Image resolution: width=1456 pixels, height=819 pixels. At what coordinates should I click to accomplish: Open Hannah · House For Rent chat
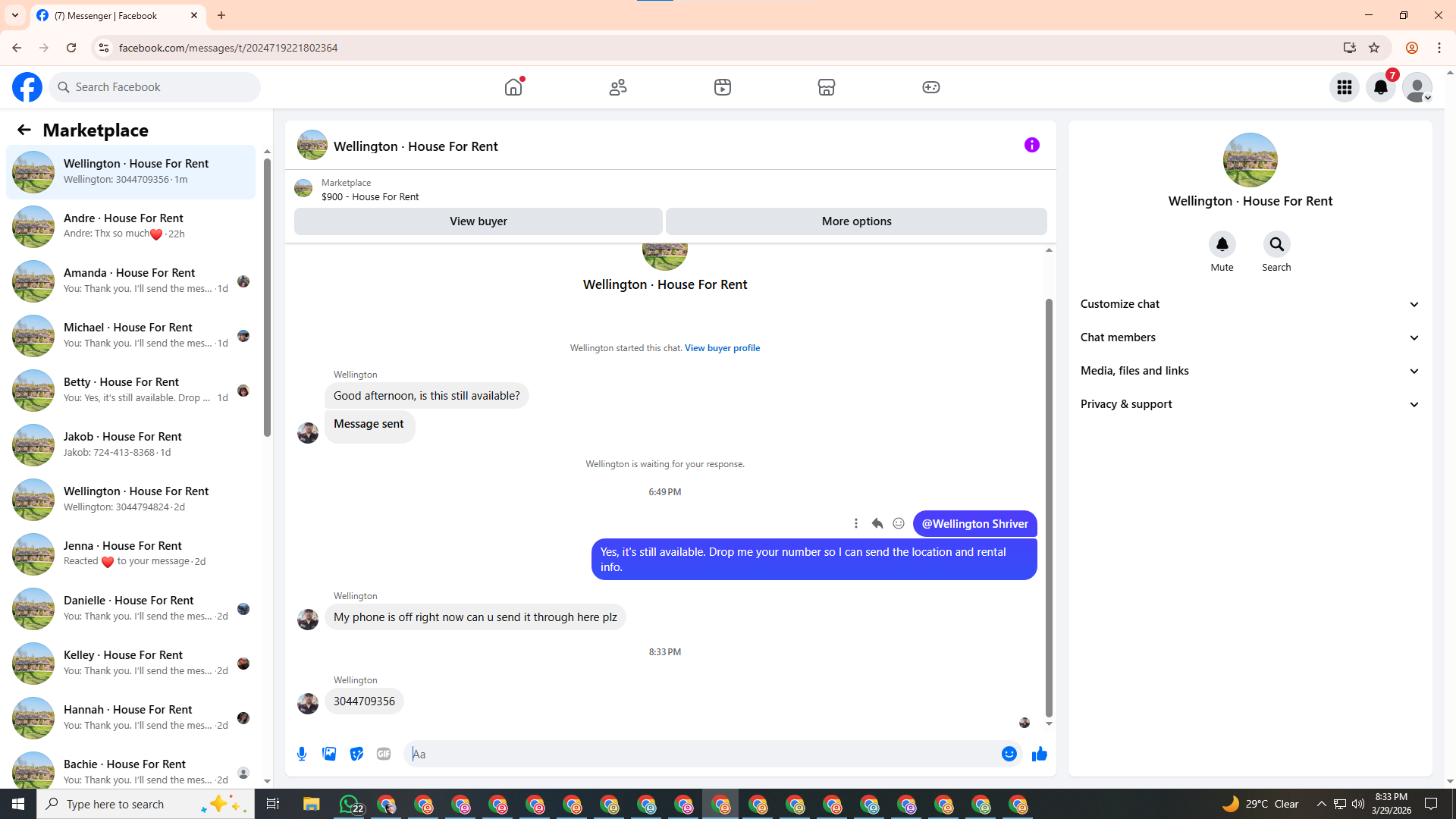pyautogui.click(x=130, y=717)
